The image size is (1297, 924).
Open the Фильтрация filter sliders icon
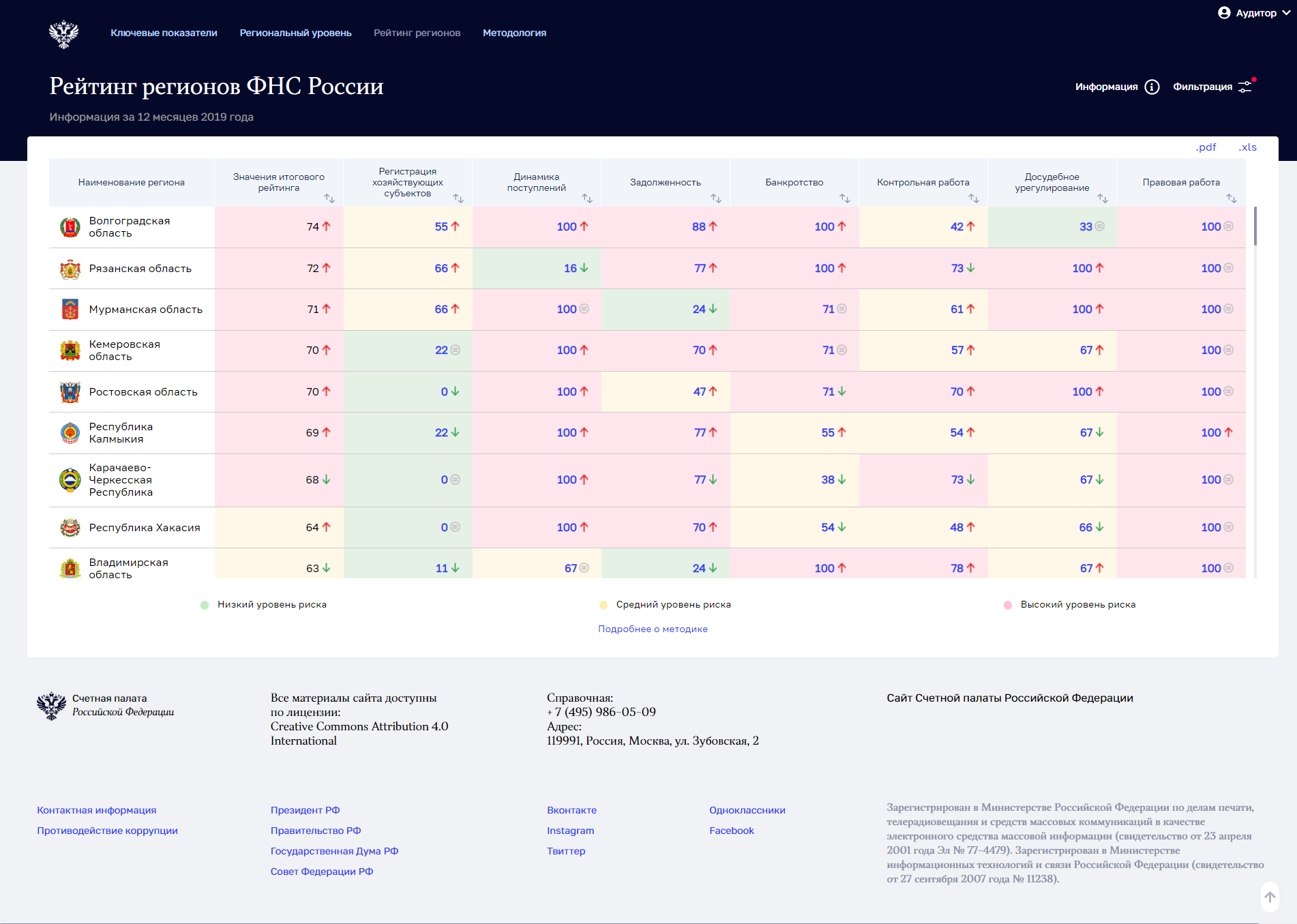click(1246, 87)
